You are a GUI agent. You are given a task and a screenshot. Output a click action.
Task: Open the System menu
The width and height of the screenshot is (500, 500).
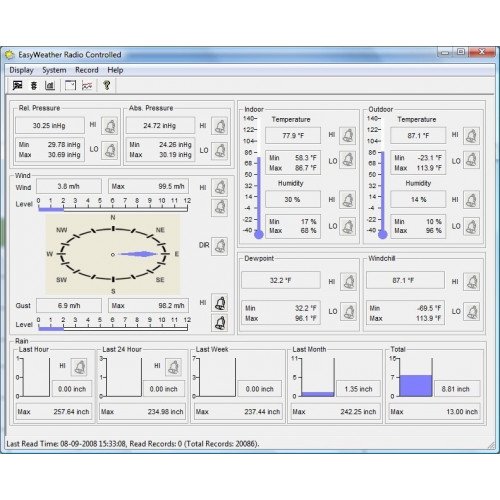point(54,70)
